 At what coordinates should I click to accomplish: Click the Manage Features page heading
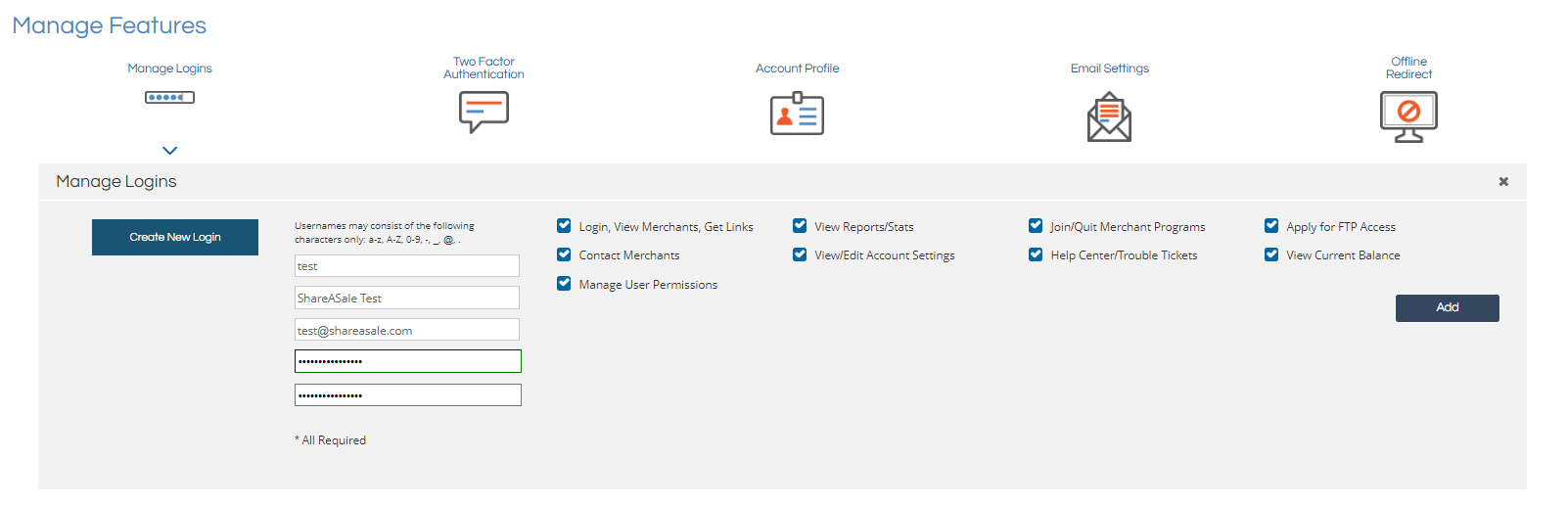pos(110,25)
